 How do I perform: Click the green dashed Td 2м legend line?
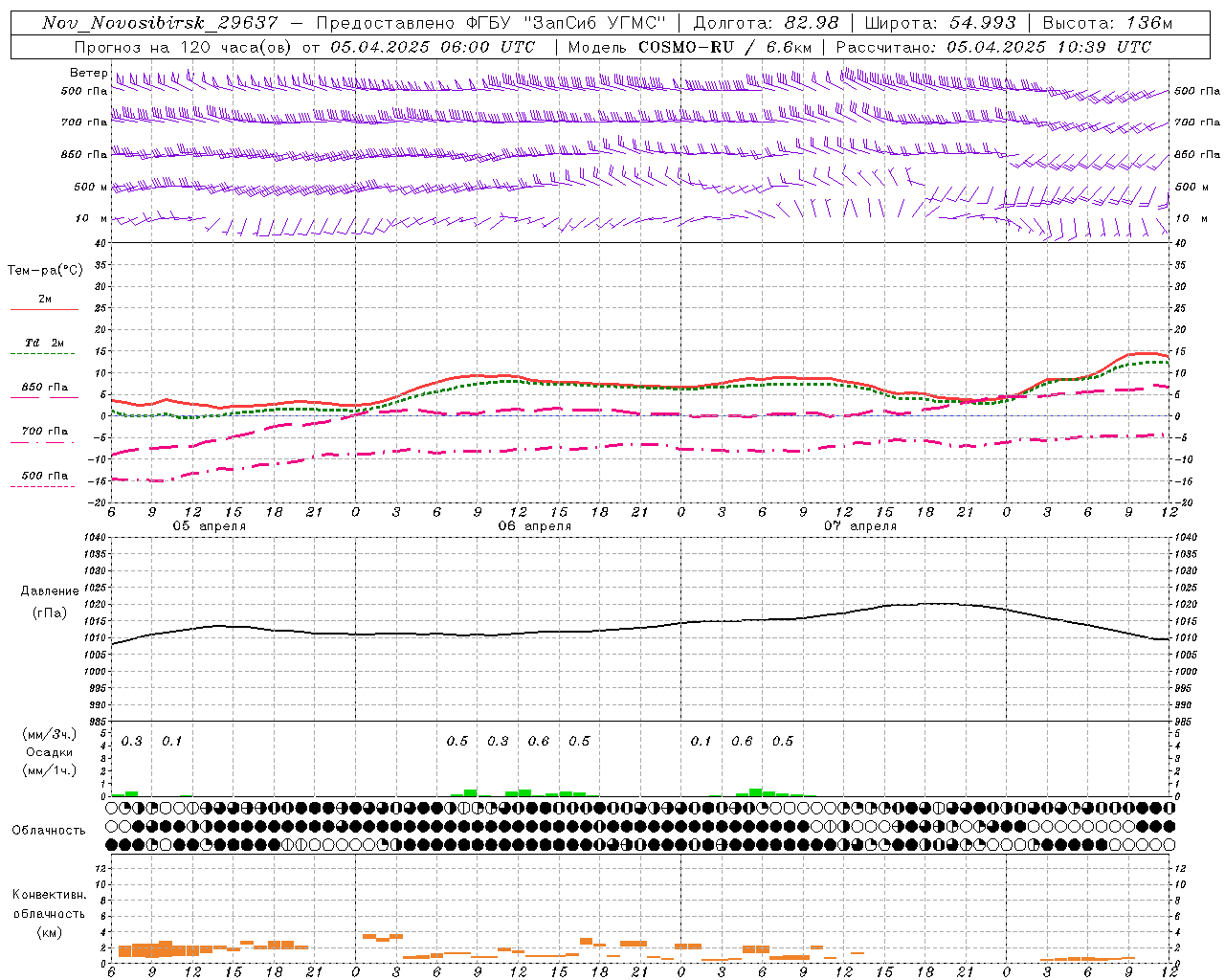(x=42, y=354)
